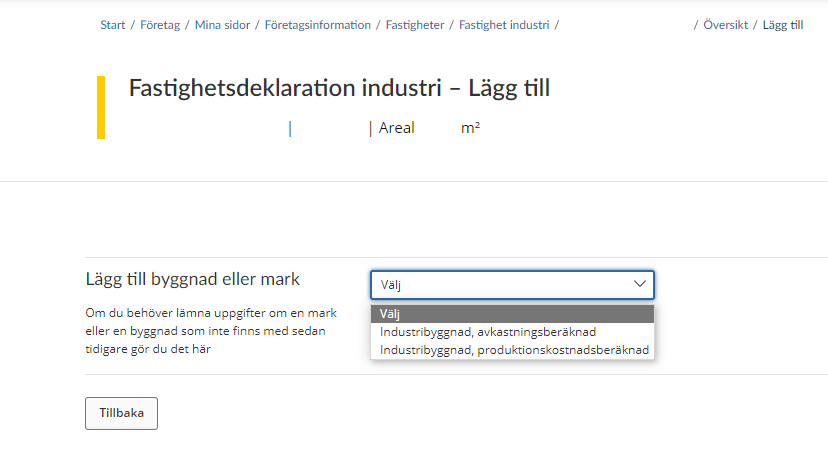Choose Industribyggnad, produktionskostnadsberäknad option
828x469 pixels.
coord(512,350)
